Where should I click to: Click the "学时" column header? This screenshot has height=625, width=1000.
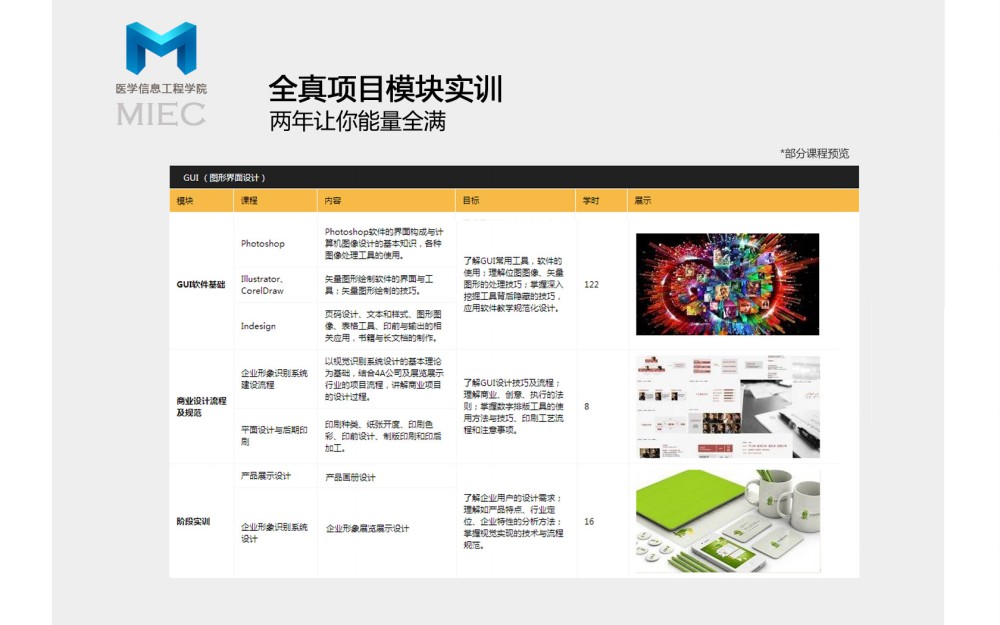point(601,200)
